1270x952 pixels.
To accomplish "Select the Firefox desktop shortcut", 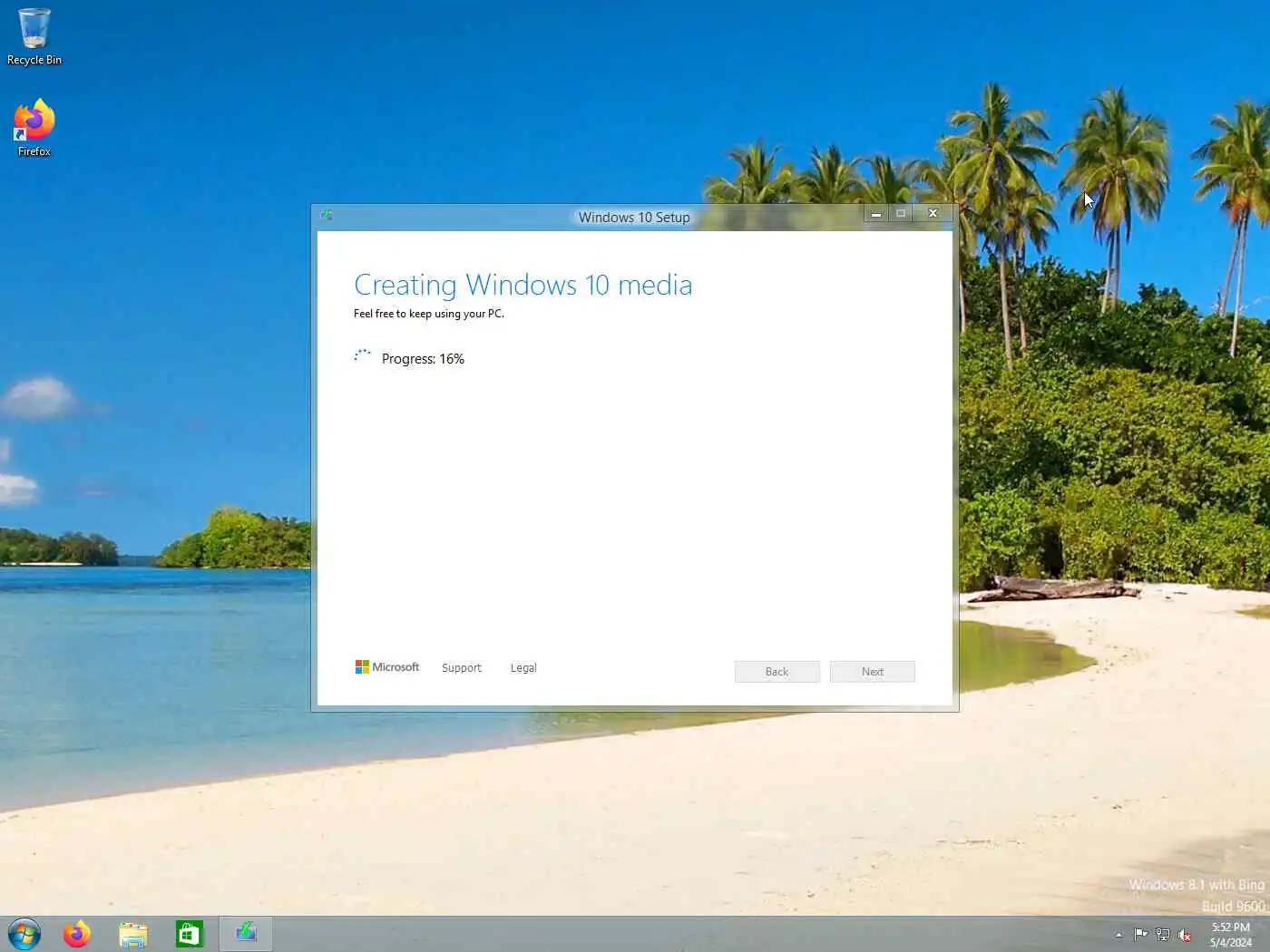I will point(34,129).
